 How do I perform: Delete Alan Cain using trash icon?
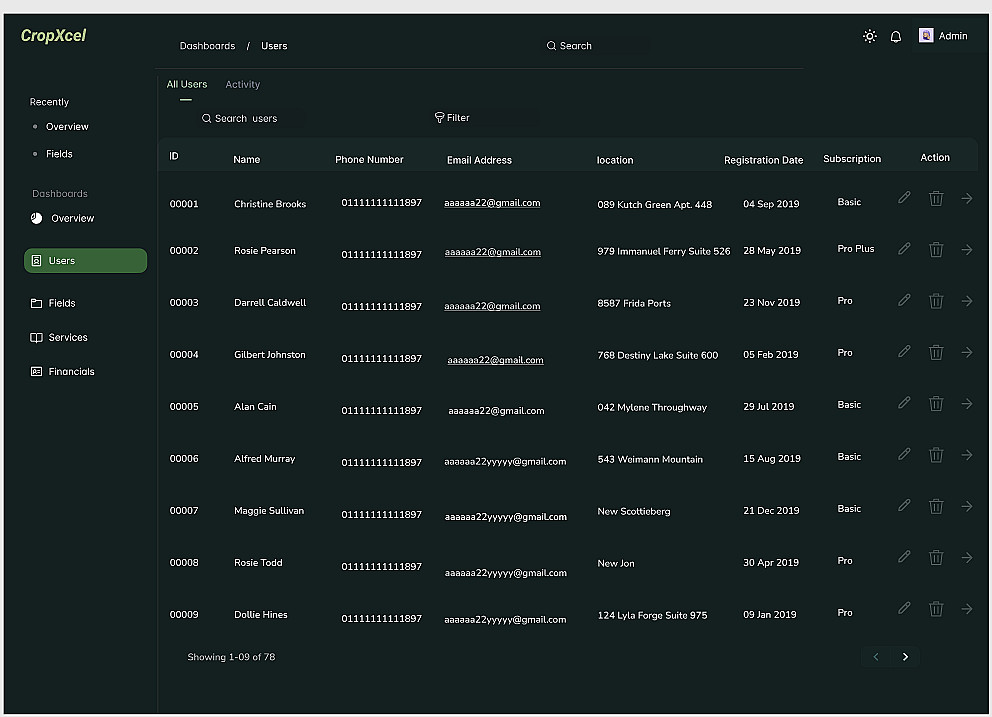click(x=936, y=403)
